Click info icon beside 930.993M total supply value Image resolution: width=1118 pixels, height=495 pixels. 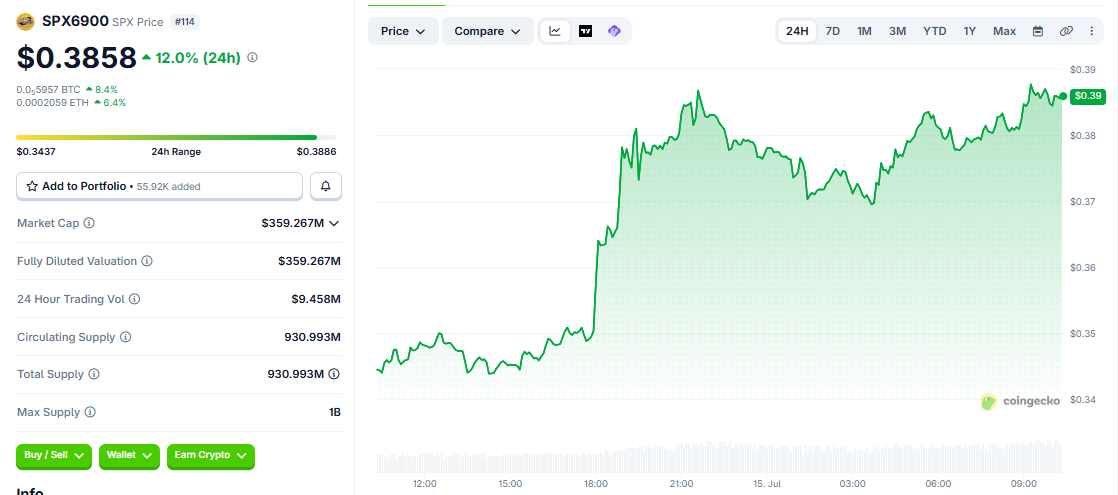pyautogui.click(x=334, y=374)
